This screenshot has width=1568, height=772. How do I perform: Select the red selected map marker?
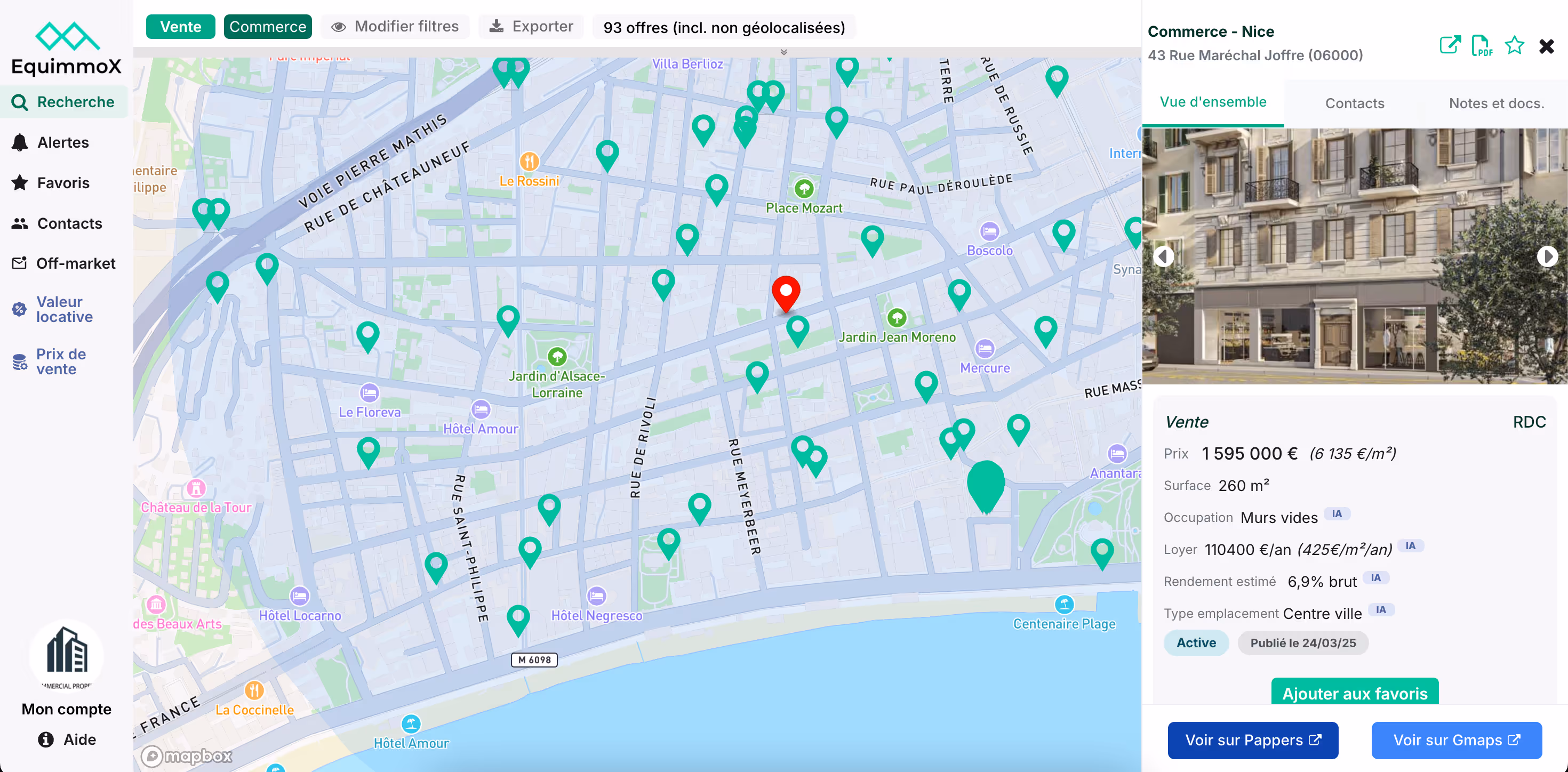point(785,294)
